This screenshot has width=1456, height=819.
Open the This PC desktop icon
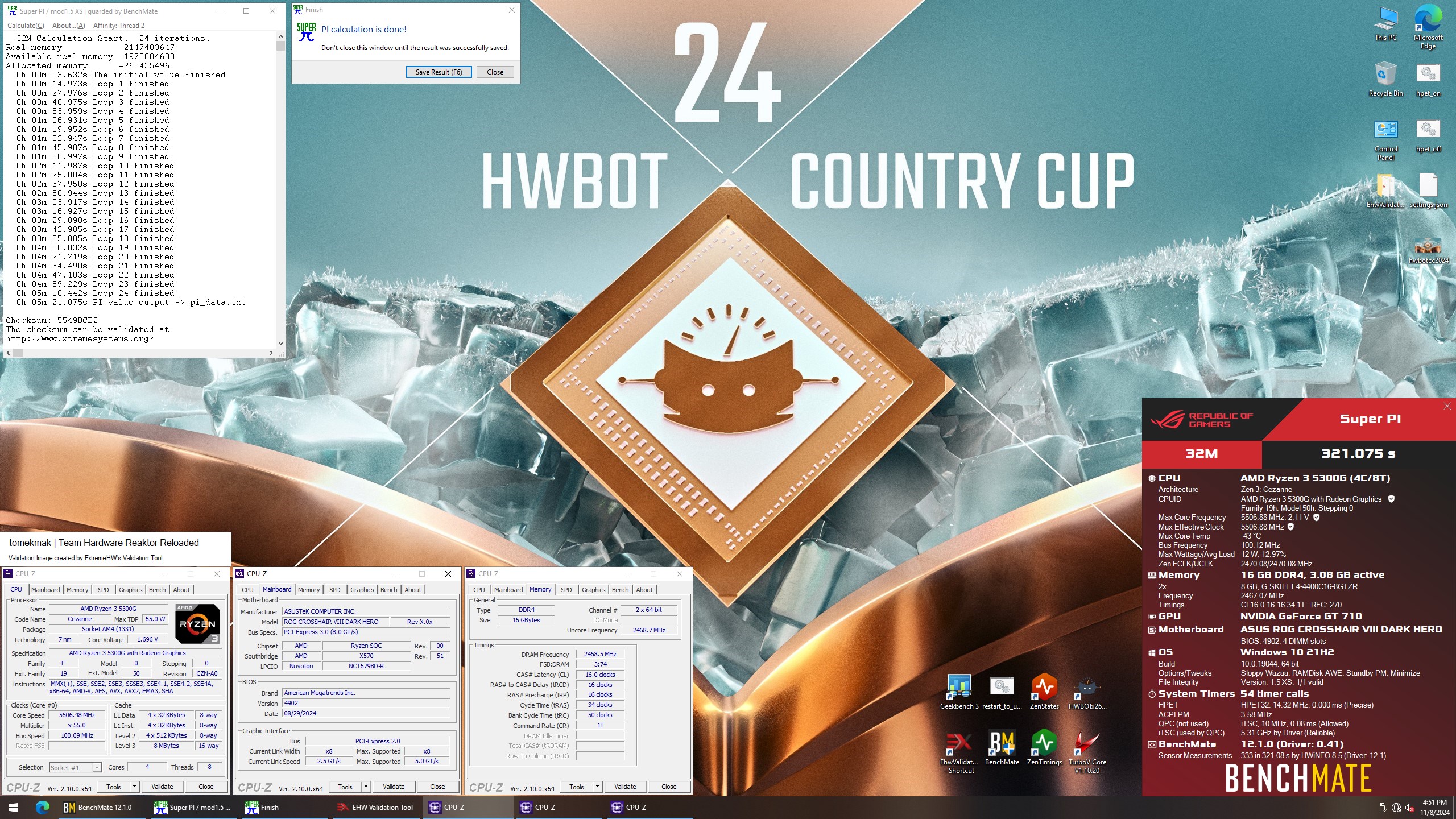click(1385, 24)
